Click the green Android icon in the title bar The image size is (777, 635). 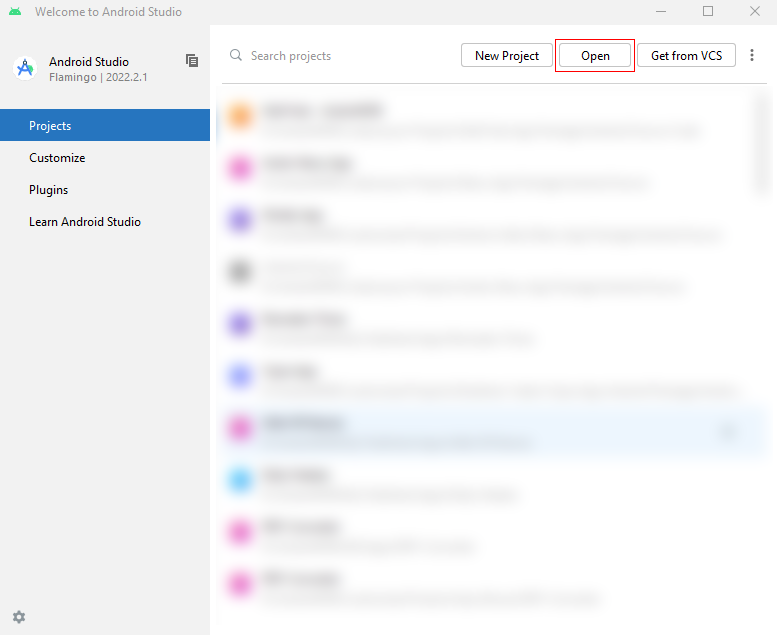15,12
